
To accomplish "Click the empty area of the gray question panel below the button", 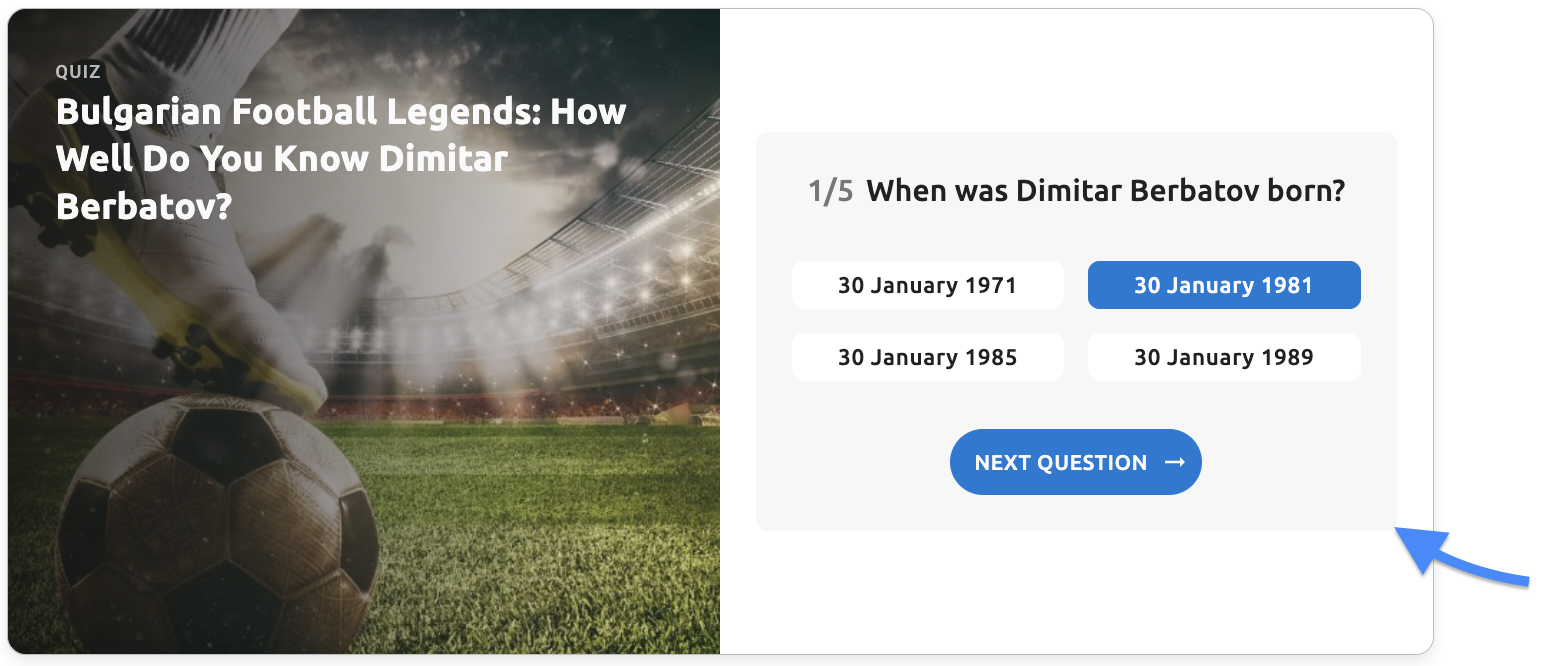I will pyautogui.click(x=1075, y=513).
